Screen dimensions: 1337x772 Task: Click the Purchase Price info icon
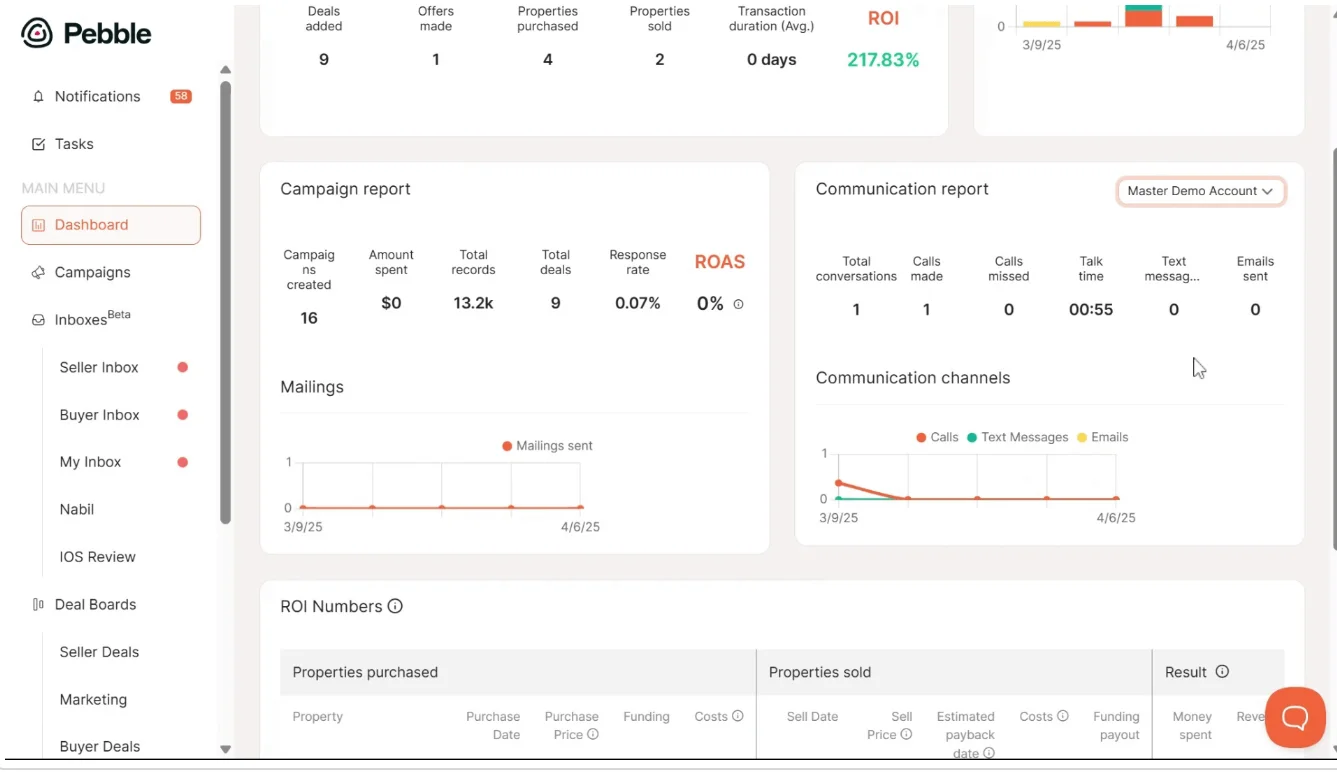coord(593,734)
